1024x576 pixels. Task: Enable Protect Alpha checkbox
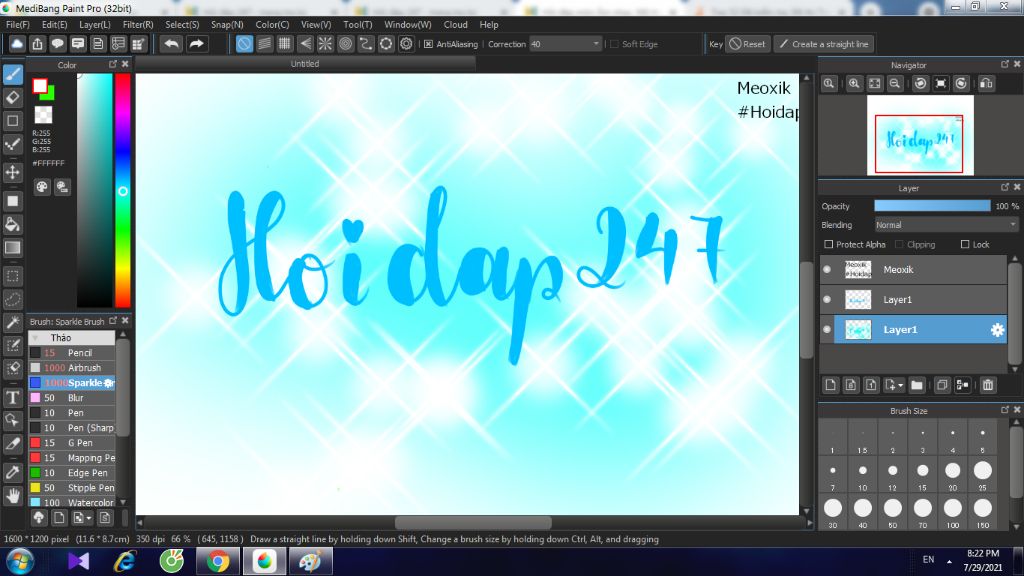(x=829, y=244)
